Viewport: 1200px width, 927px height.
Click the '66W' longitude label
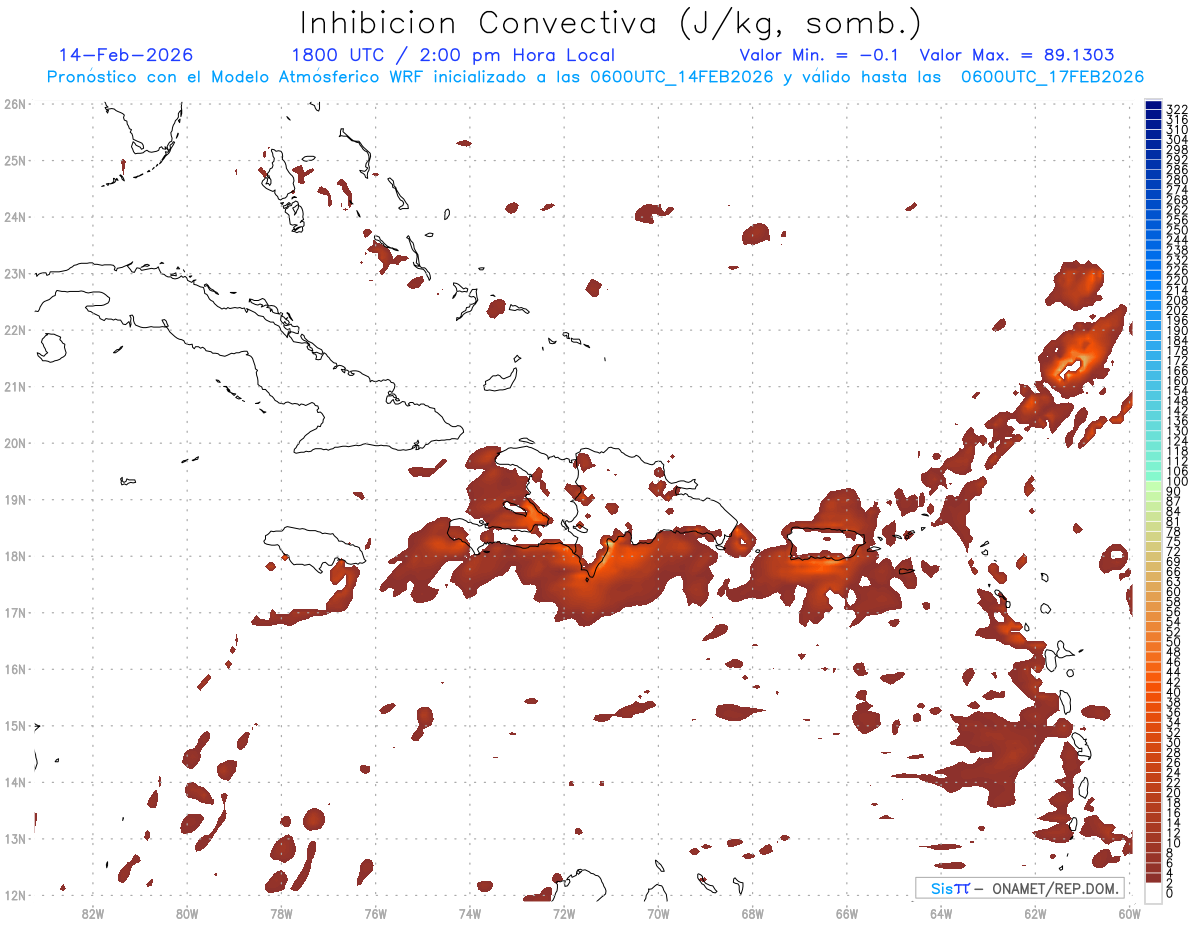pos(847,913)
